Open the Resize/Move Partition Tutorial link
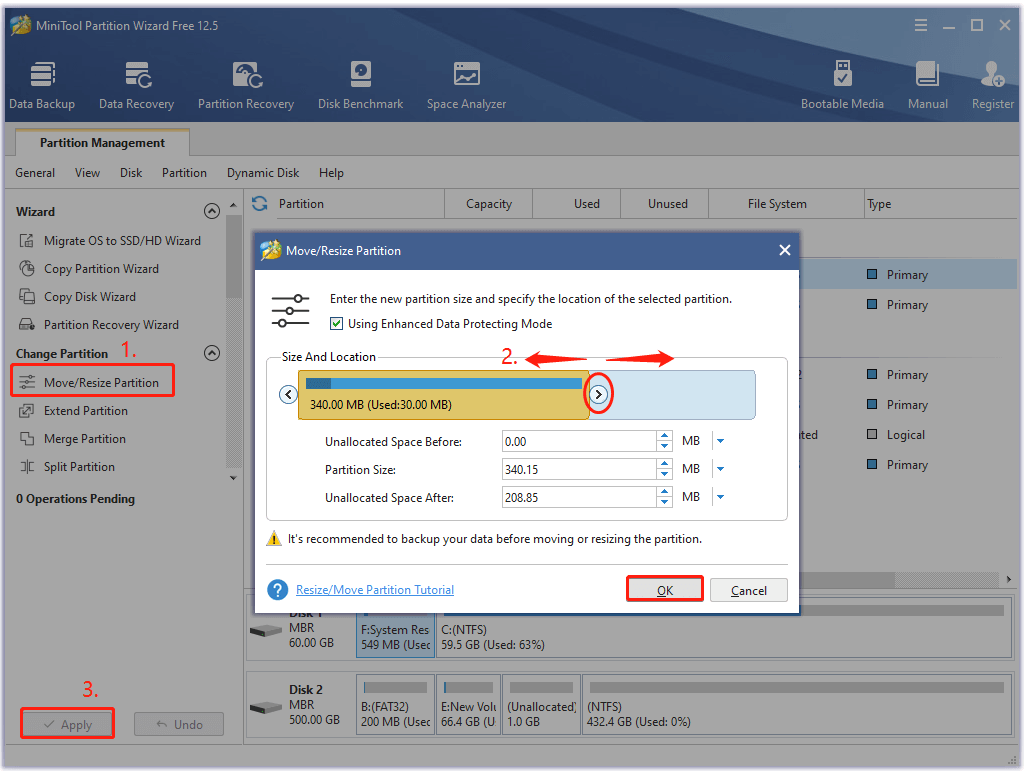The height and width of the screenshot is (774, 1028). tap(374, 589)
